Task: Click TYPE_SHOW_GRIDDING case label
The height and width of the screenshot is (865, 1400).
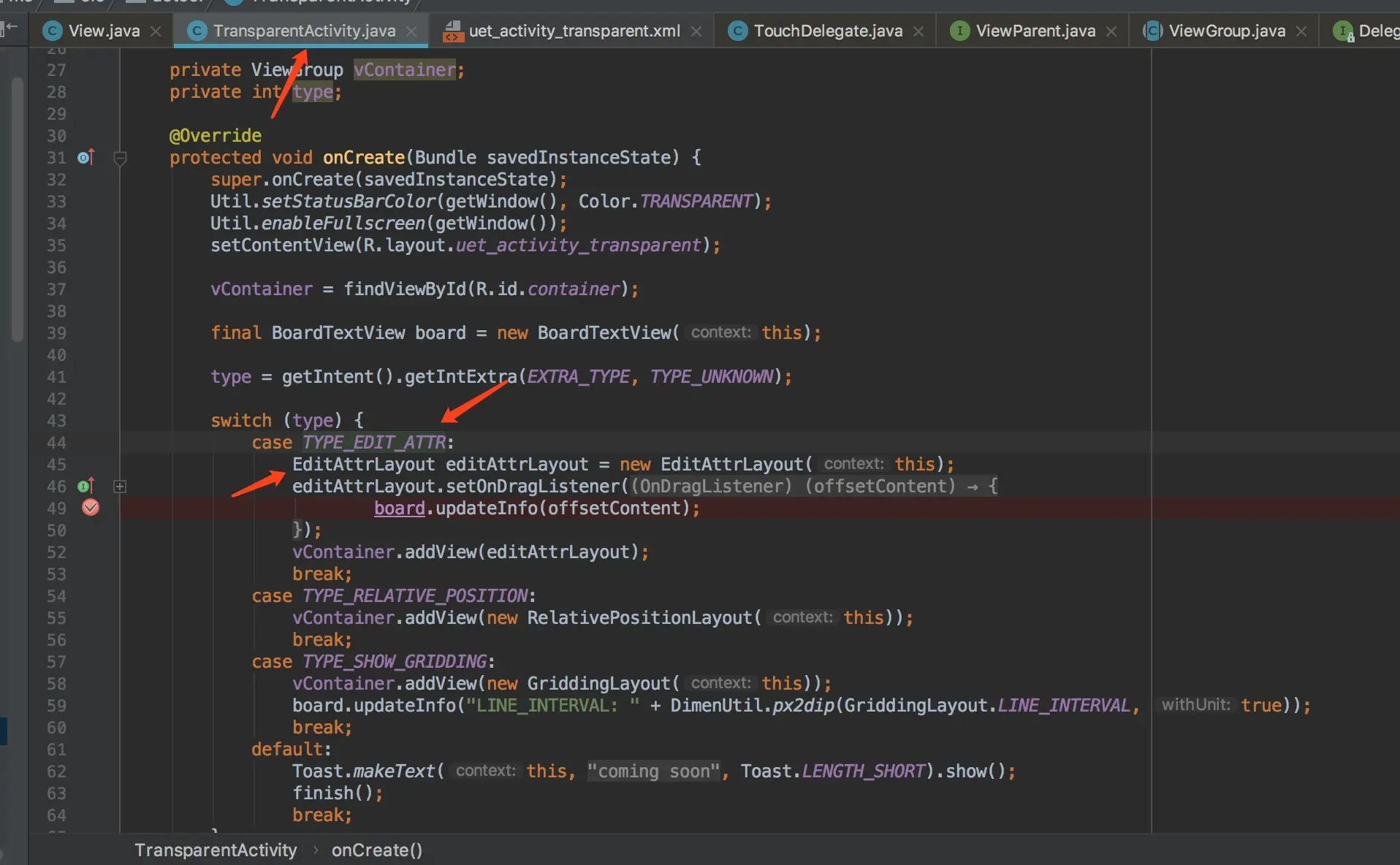Action: pyautogui.click(x=395, y=661)
